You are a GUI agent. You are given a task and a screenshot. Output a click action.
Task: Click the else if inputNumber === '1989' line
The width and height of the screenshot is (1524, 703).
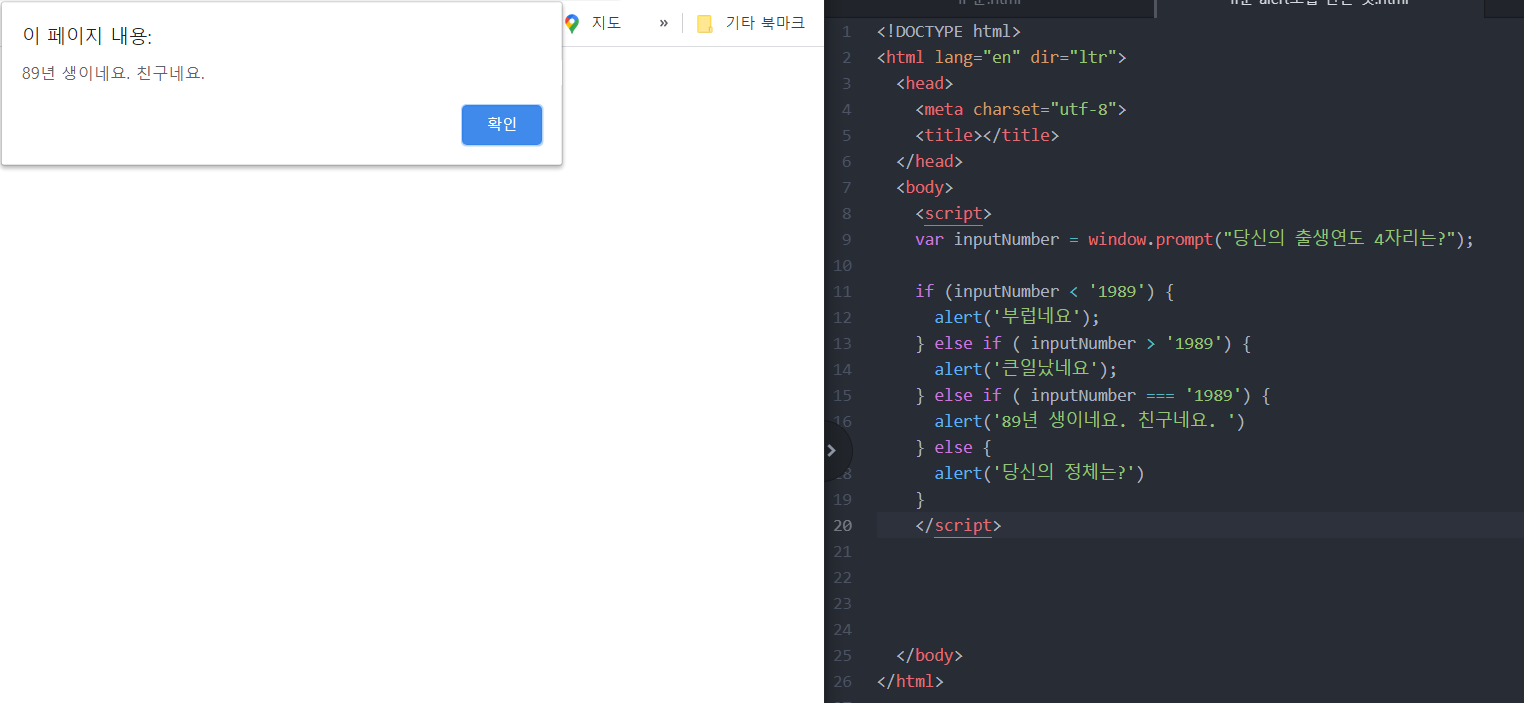tap(1093, 395)
